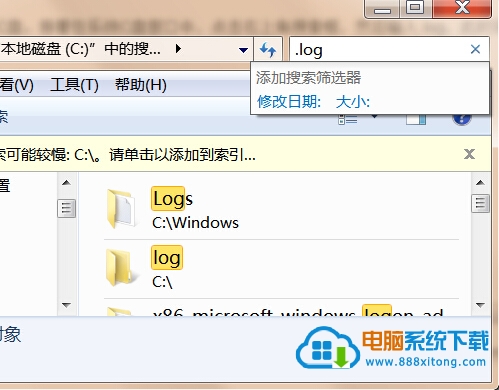
Task: Open the Logs folder icon in C:\Windows
Action: (122, 208)
